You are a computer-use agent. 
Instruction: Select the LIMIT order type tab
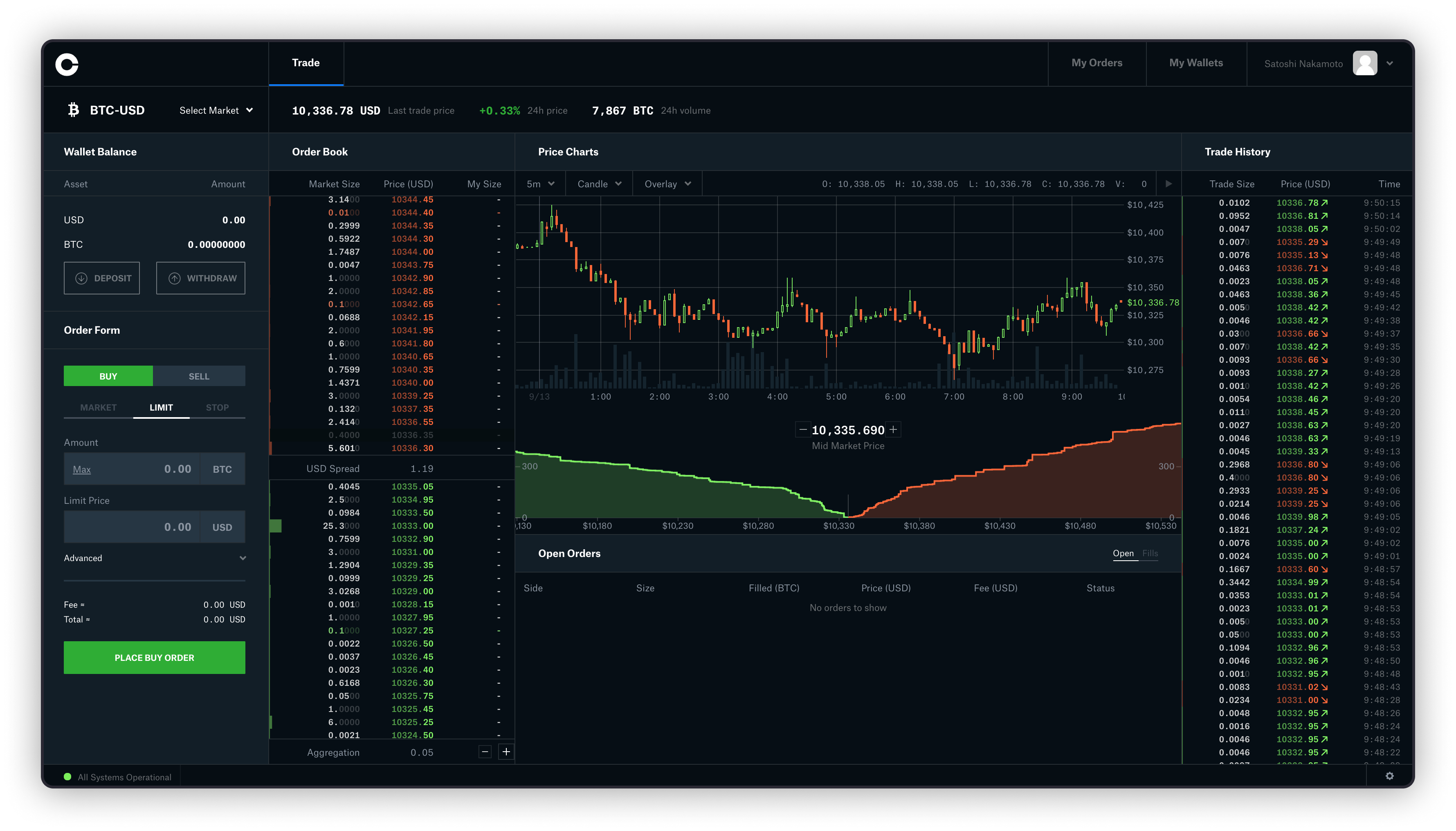[x=160, y=407]
